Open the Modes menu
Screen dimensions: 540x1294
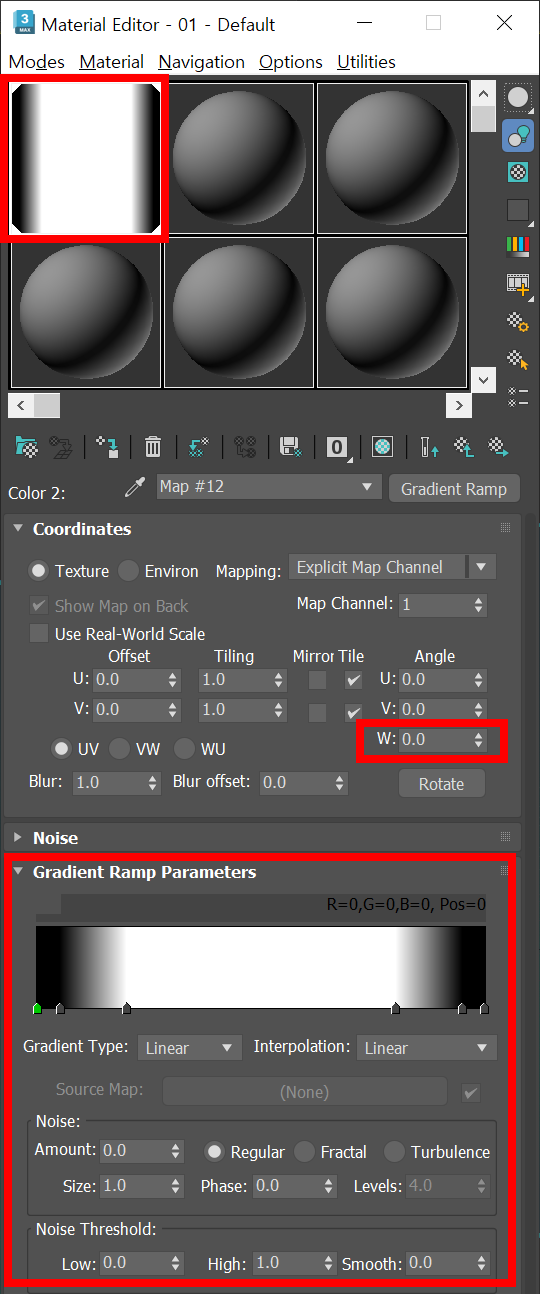36,62
